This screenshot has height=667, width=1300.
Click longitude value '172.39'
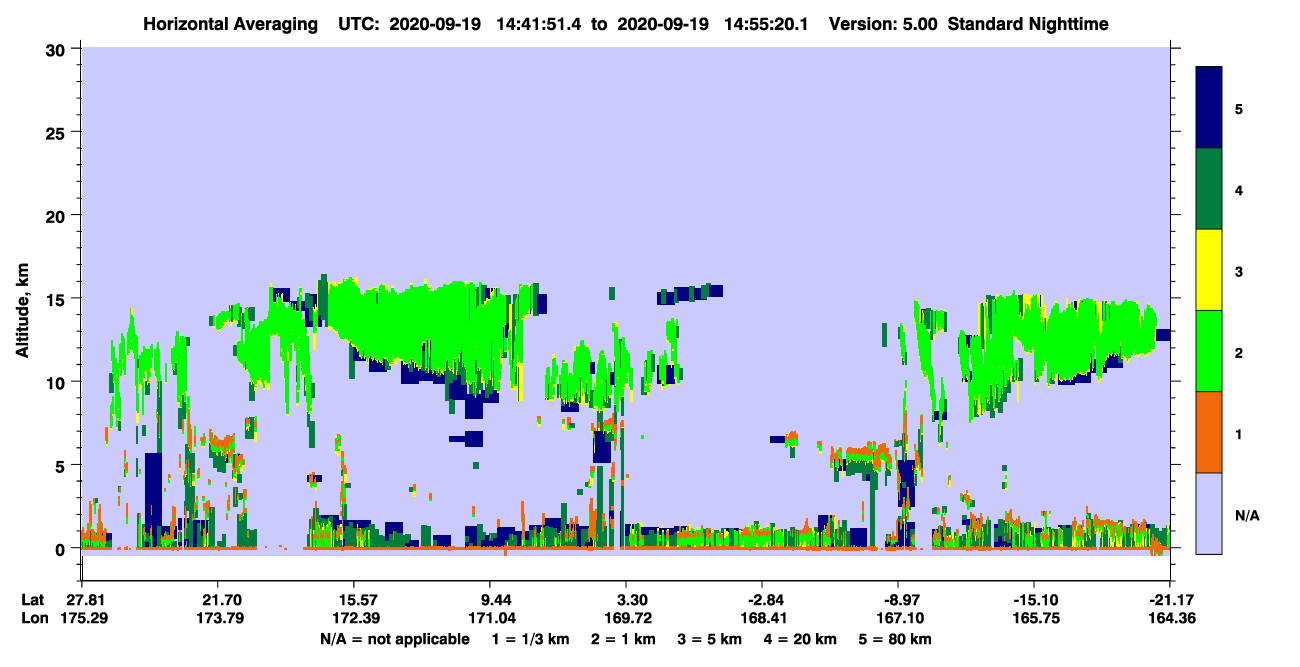click(x=354, y=618)
